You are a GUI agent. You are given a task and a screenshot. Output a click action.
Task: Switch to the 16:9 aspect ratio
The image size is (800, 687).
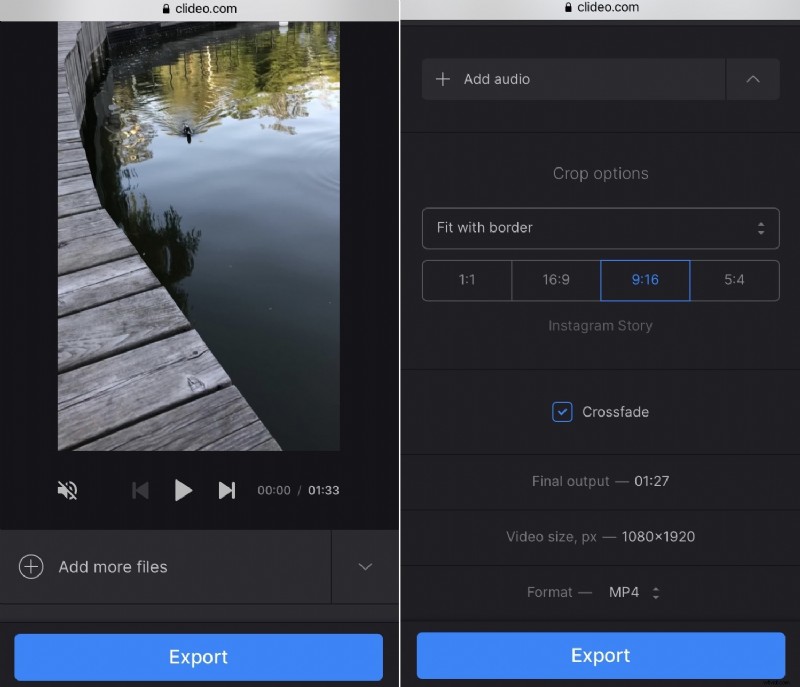555,280
